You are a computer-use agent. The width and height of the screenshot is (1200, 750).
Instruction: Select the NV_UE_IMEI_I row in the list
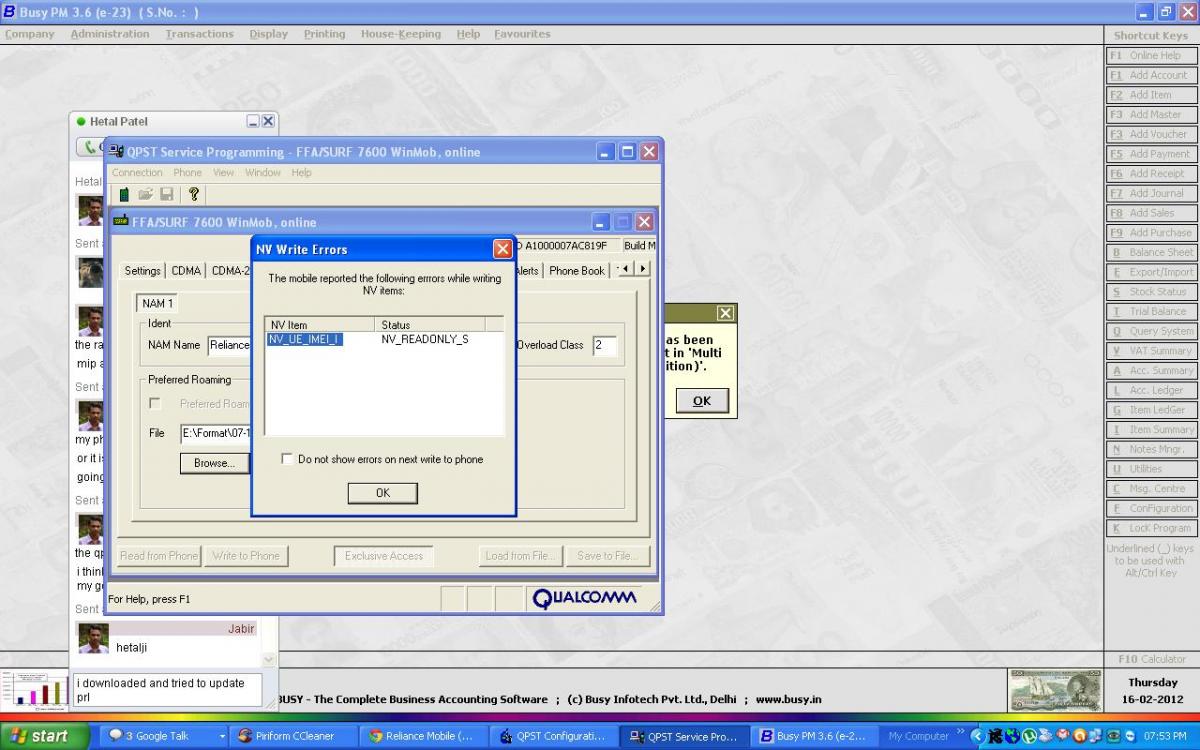[x=305, y=340]
